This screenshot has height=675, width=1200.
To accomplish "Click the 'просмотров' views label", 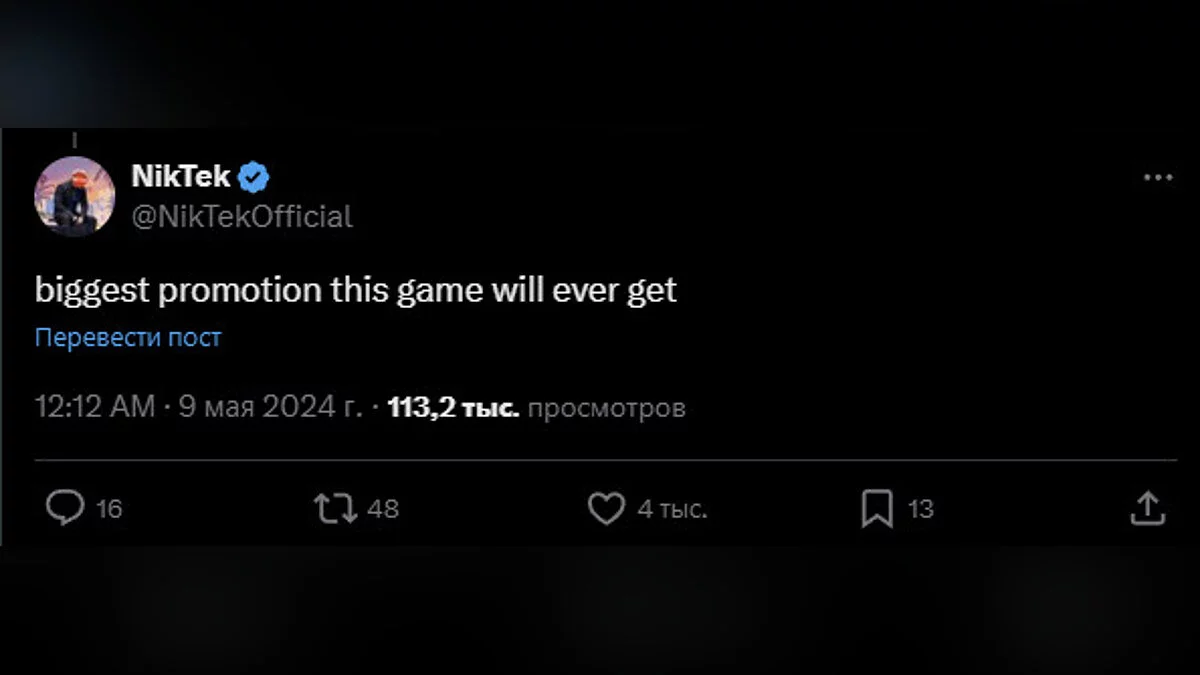I will pos(606,407).
